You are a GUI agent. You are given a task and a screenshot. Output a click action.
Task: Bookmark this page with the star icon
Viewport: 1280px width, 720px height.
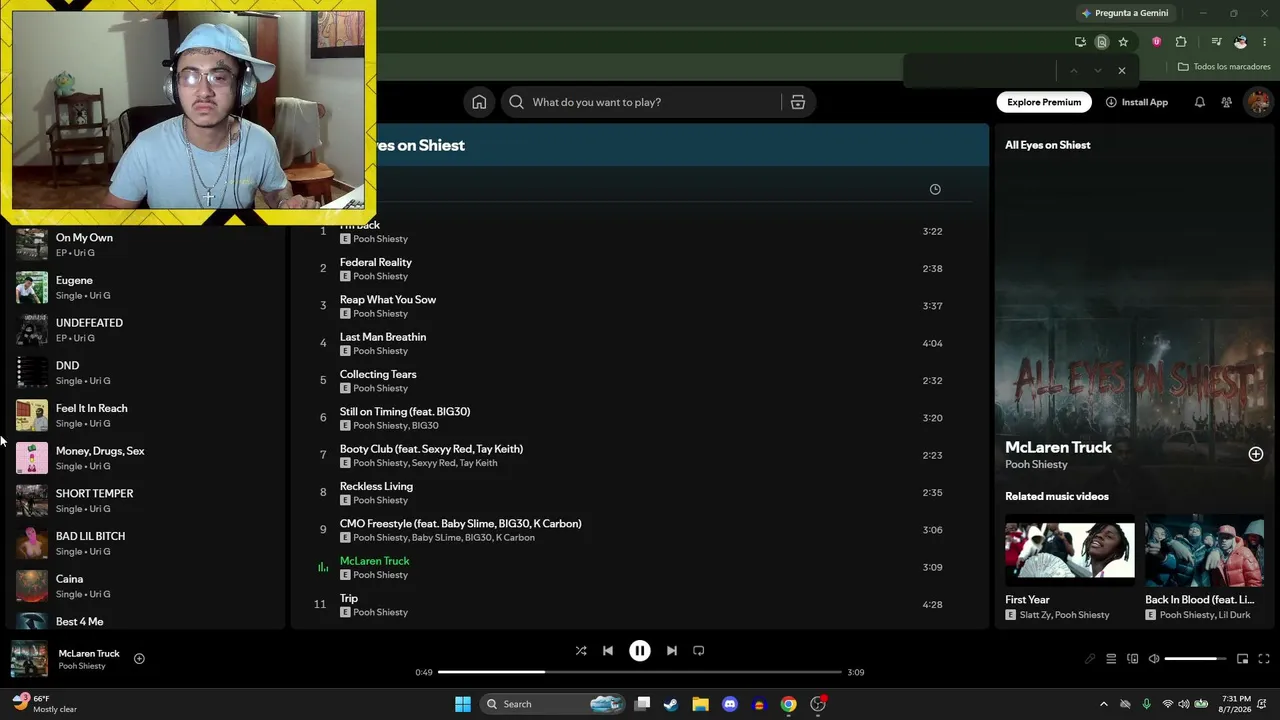[1123, 42]
